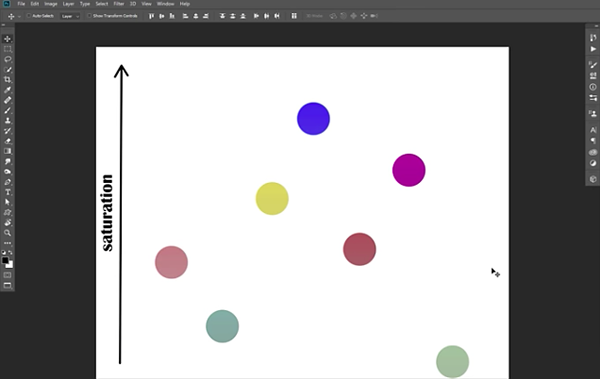The image size is (600, 379).
Task: Click Align Left Edges button
Action: [185, 16]
